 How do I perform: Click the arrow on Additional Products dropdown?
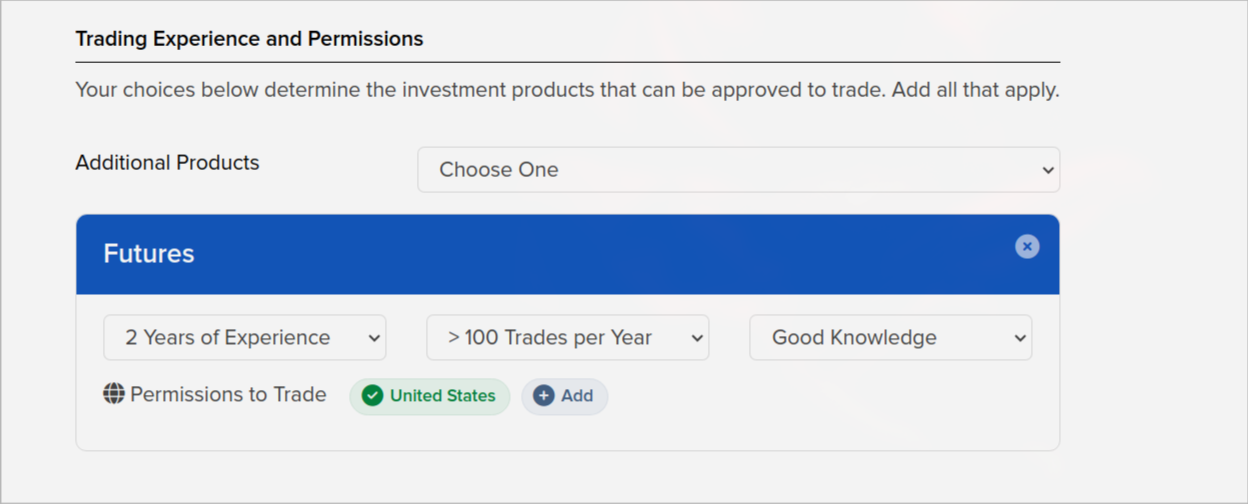point(1047,170)
